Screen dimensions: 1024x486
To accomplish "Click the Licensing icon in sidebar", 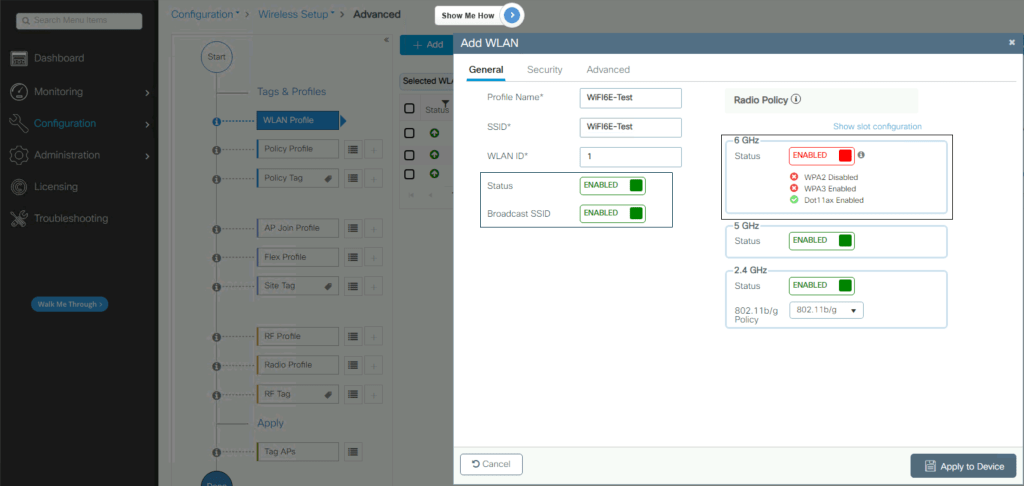I will (19, 187).
